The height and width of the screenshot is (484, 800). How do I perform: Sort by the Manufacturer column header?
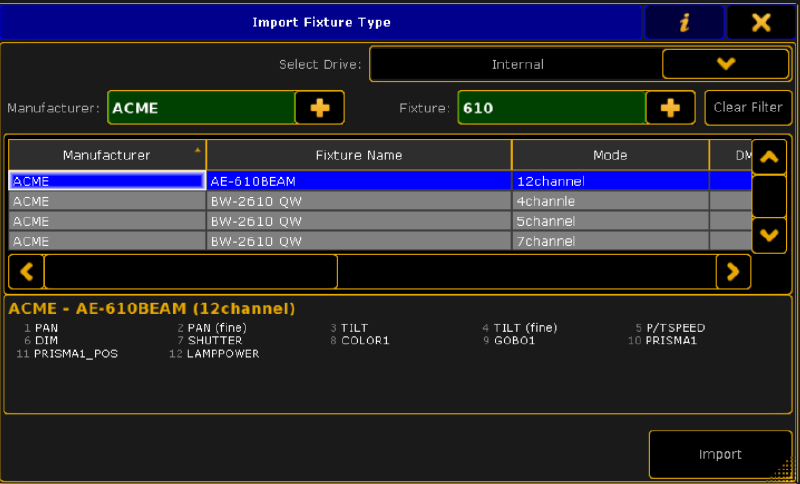click(107, 155)
